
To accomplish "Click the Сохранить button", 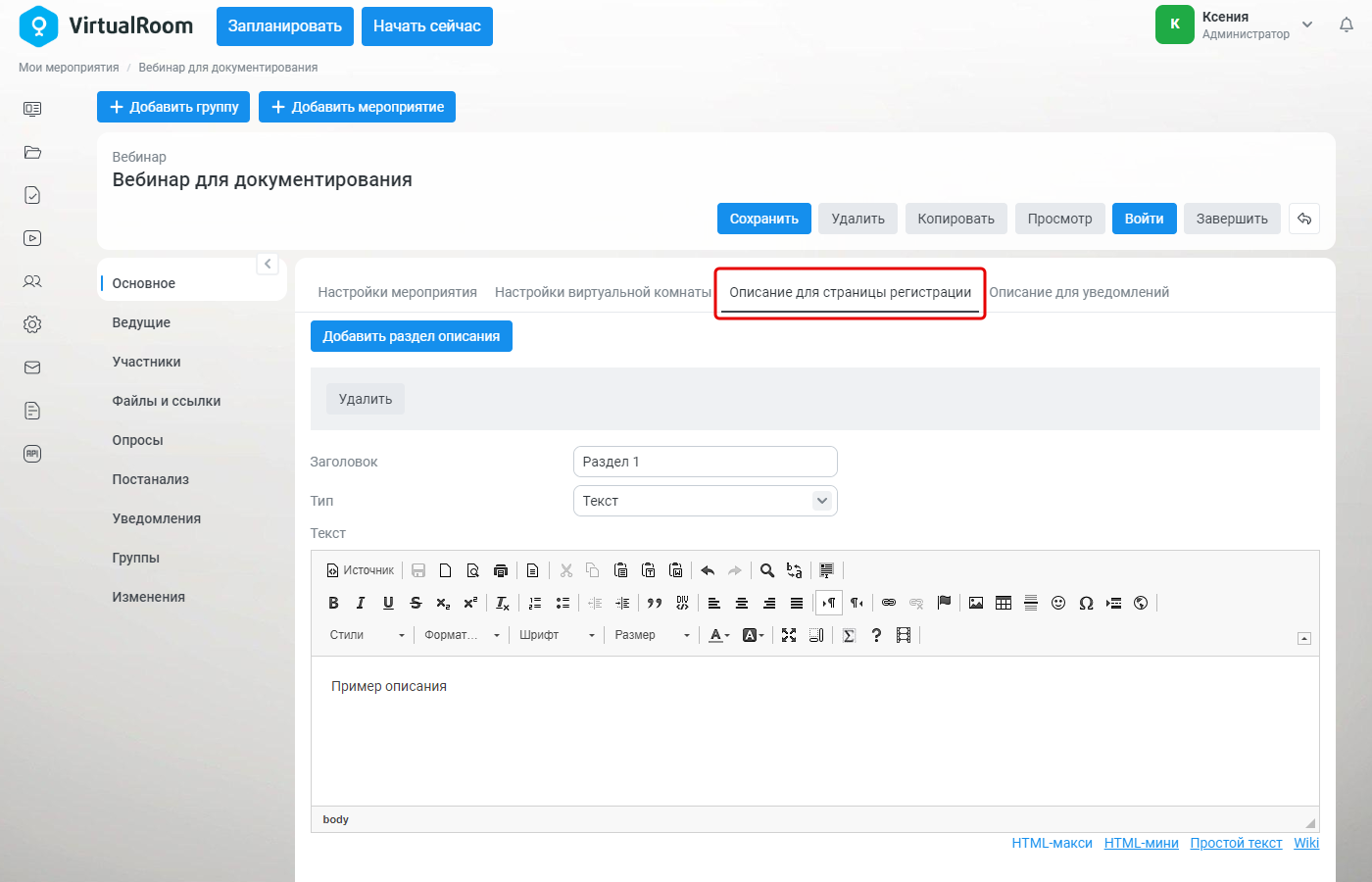I will [764, 219].
